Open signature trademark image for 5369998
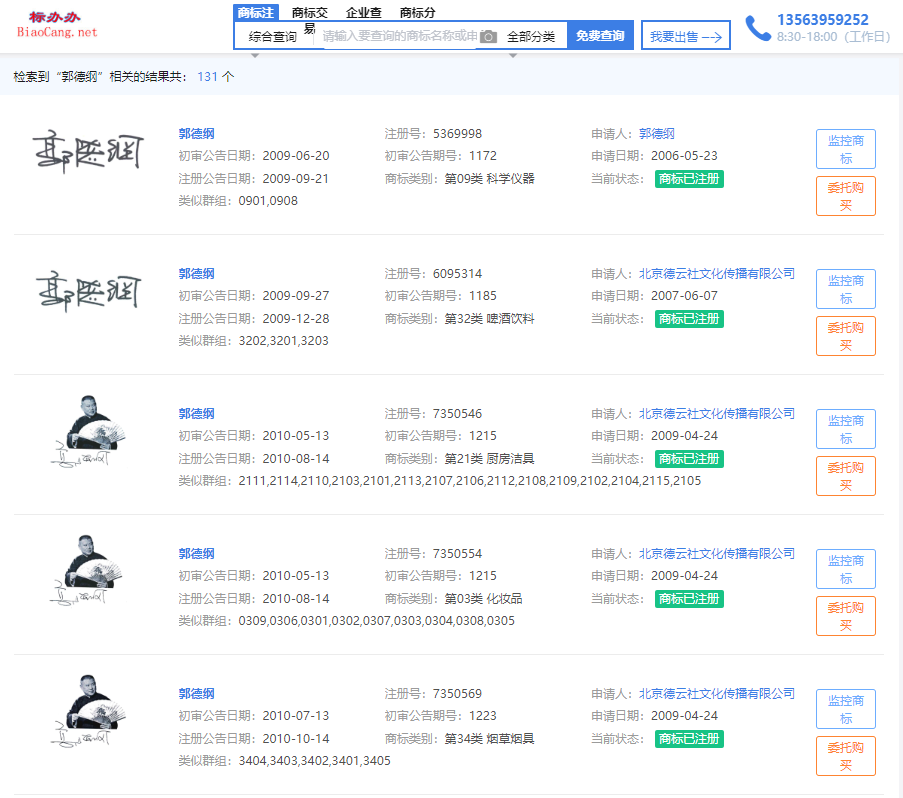 point(88,152)
